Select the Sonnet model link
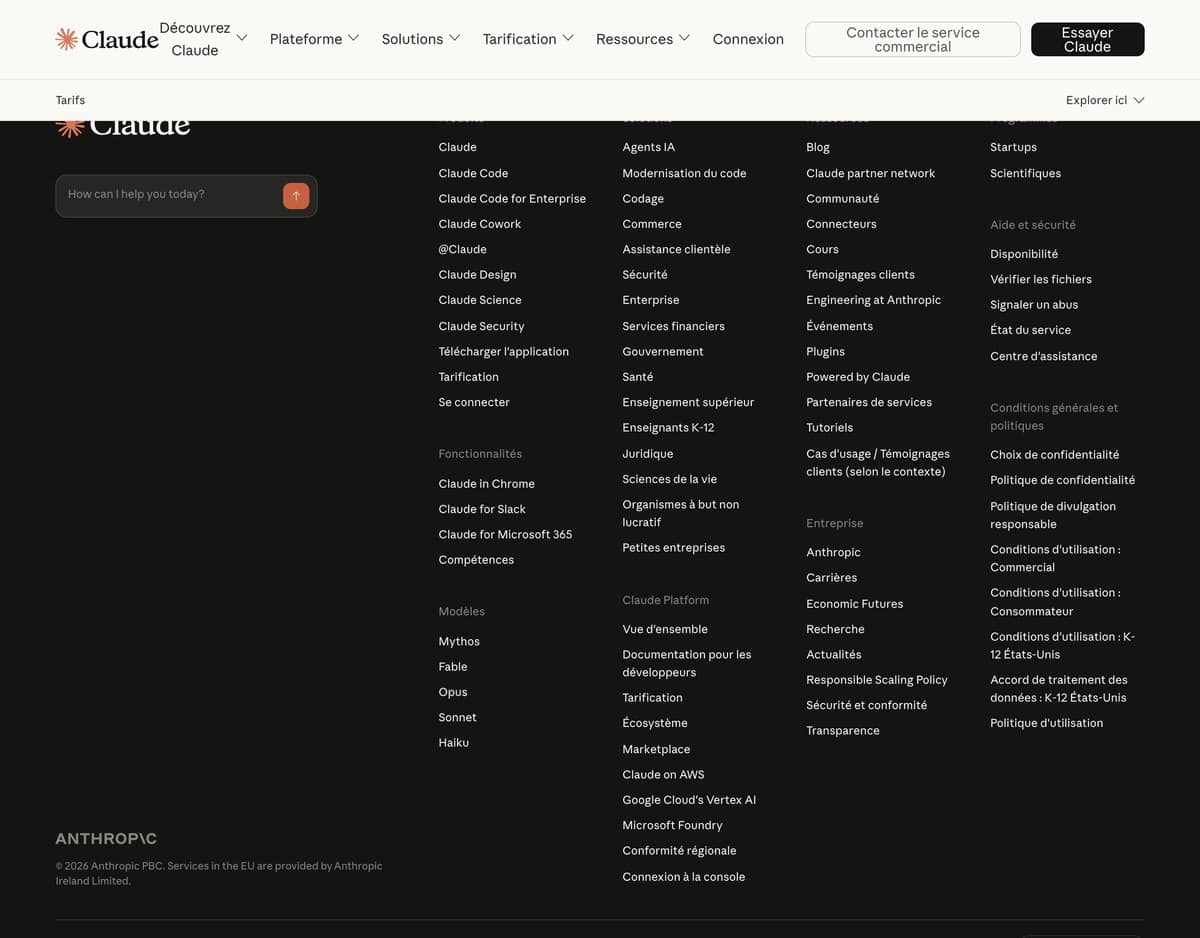 pyautogui.click(x=457, y=717)
